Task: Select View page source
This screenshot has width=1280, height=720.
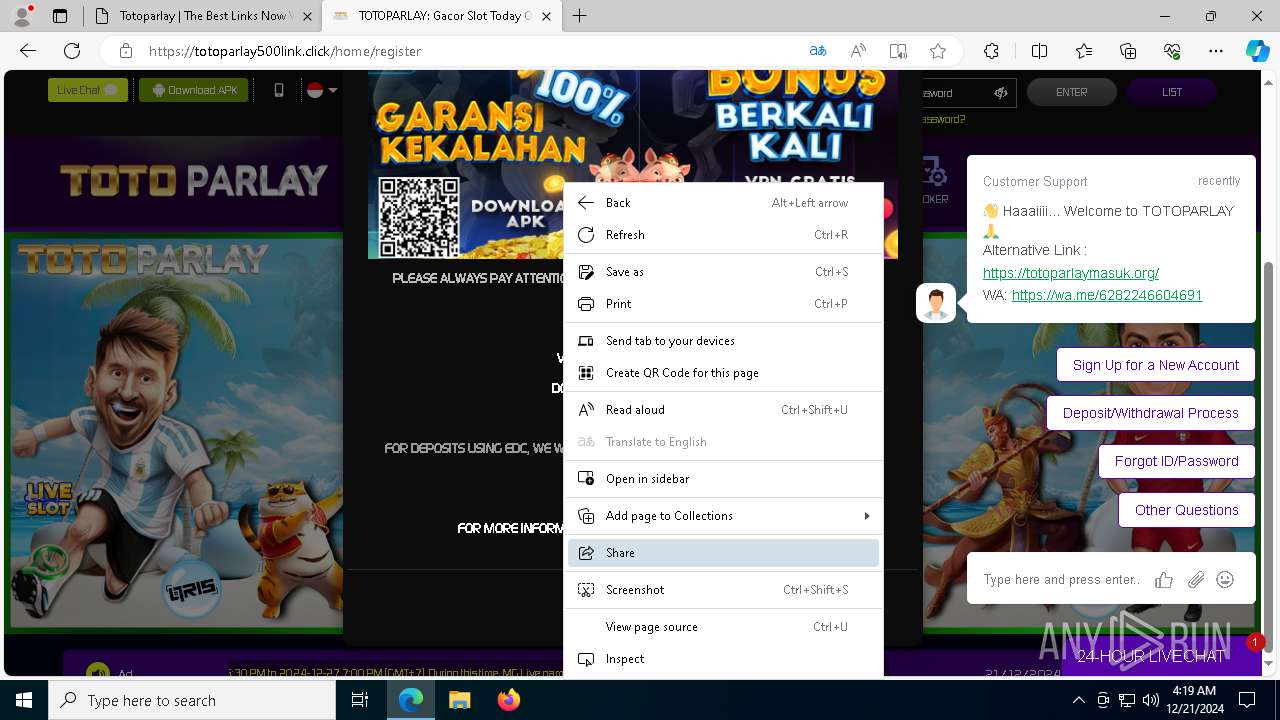Action: [723, 627]
